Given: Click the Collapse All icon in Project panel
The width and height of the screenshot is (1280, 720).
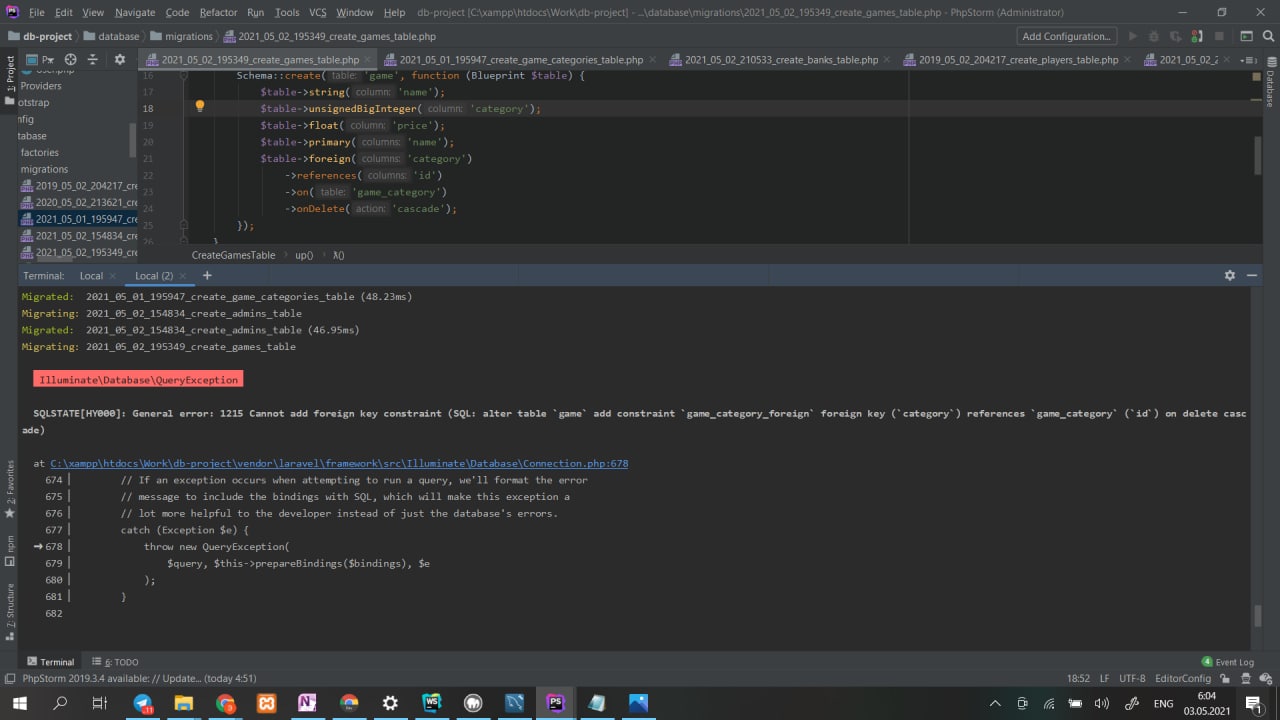Looking at the screenshot, I should (x=93, y=60).
